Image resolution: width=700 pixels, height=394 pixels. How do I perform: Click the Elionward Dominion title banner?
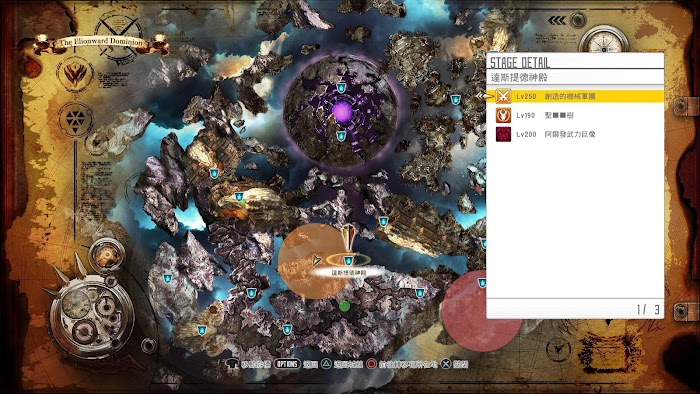[x=101, y=43]
